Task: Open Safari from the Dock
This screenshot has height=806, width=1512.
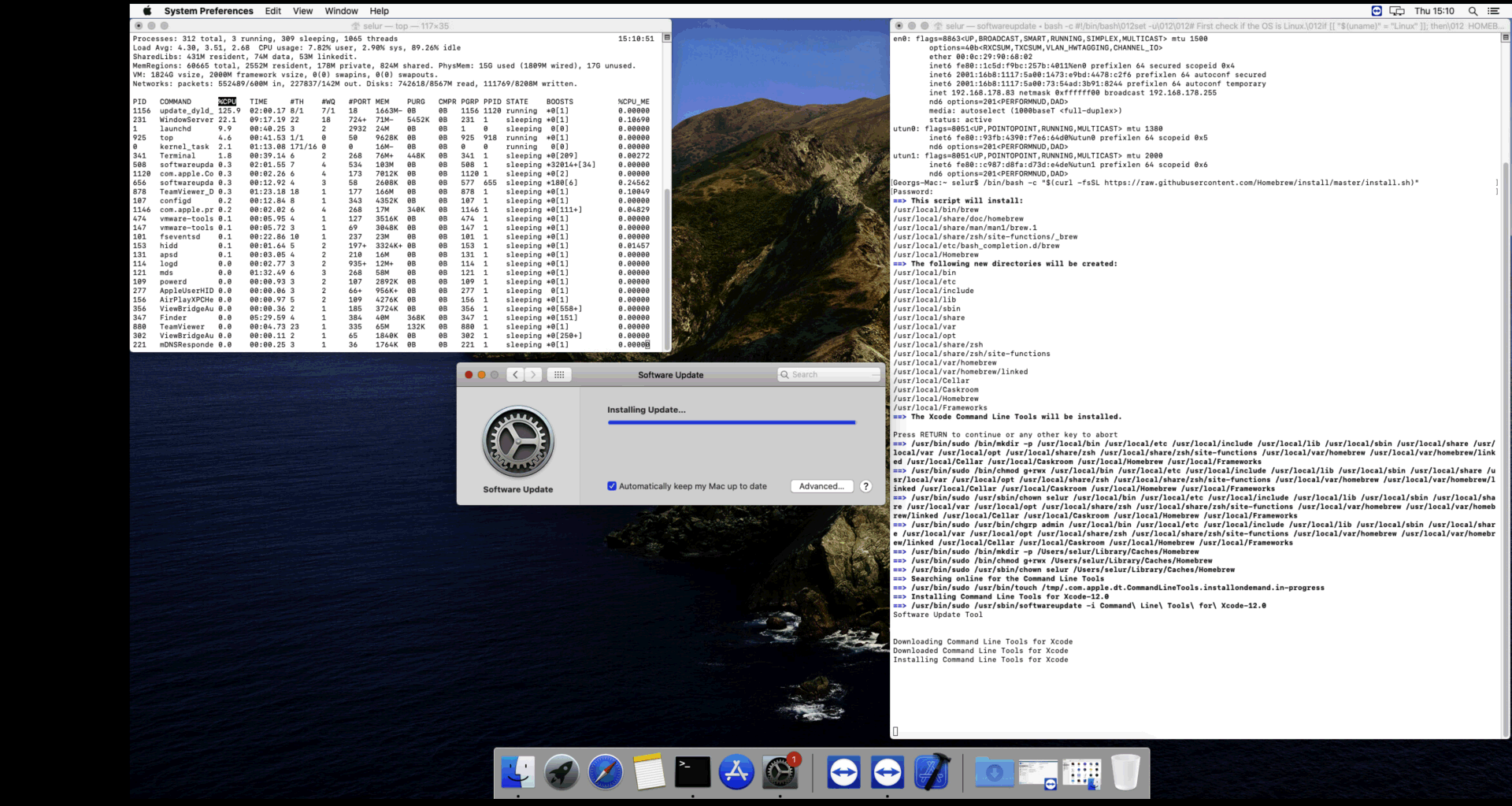Action: point(605,772)
